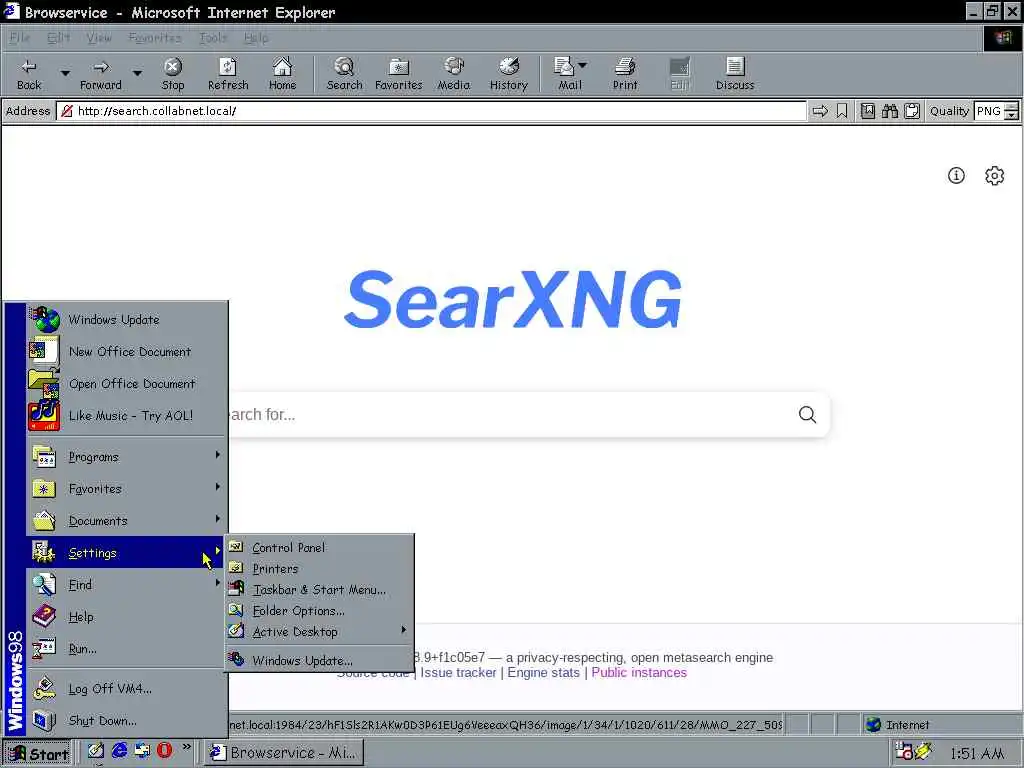This screenshot has width=1024, height=768.
Task: Click the Go arrow beside address bar
Action: point(820,111)
